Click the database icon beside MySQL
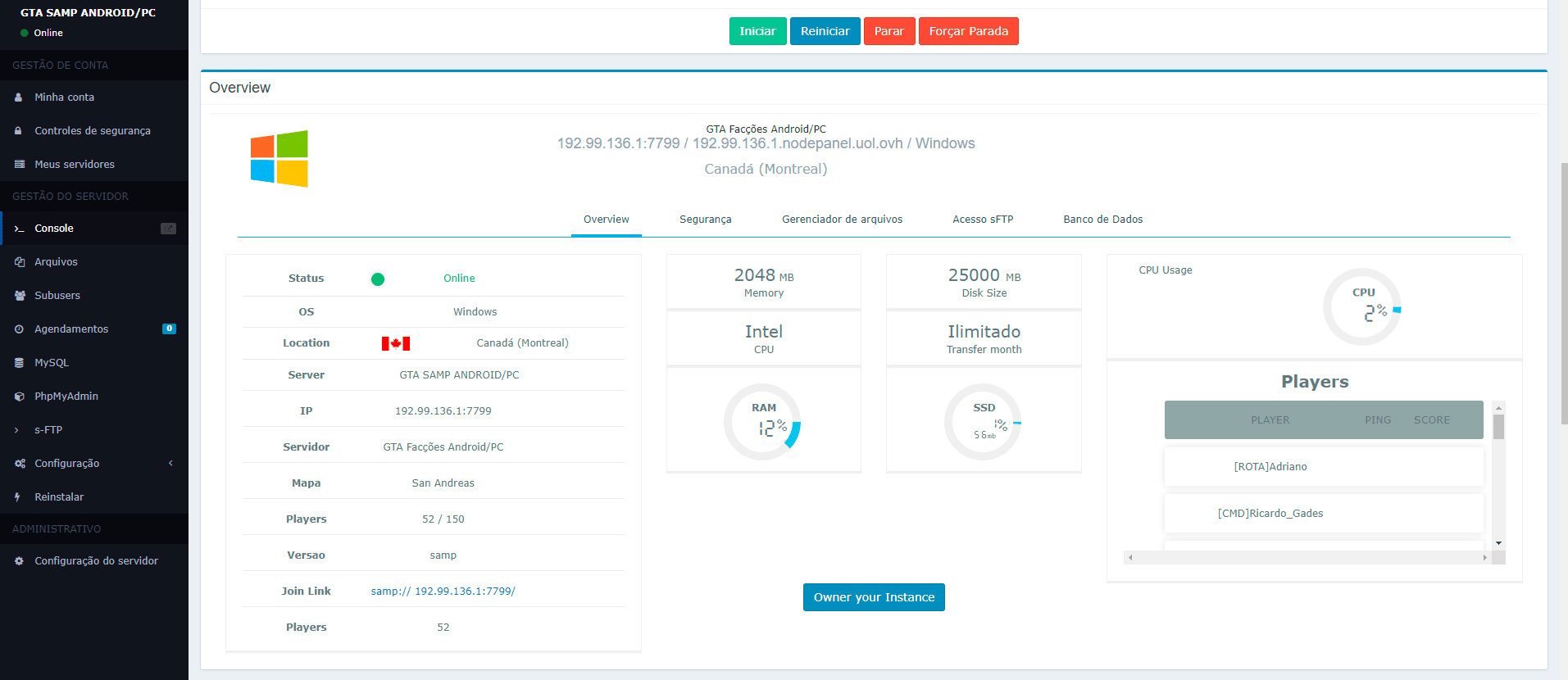Image resolution: width=1568 pixels, height=680 pixels. pyautogui.click(x=19, y=363)
